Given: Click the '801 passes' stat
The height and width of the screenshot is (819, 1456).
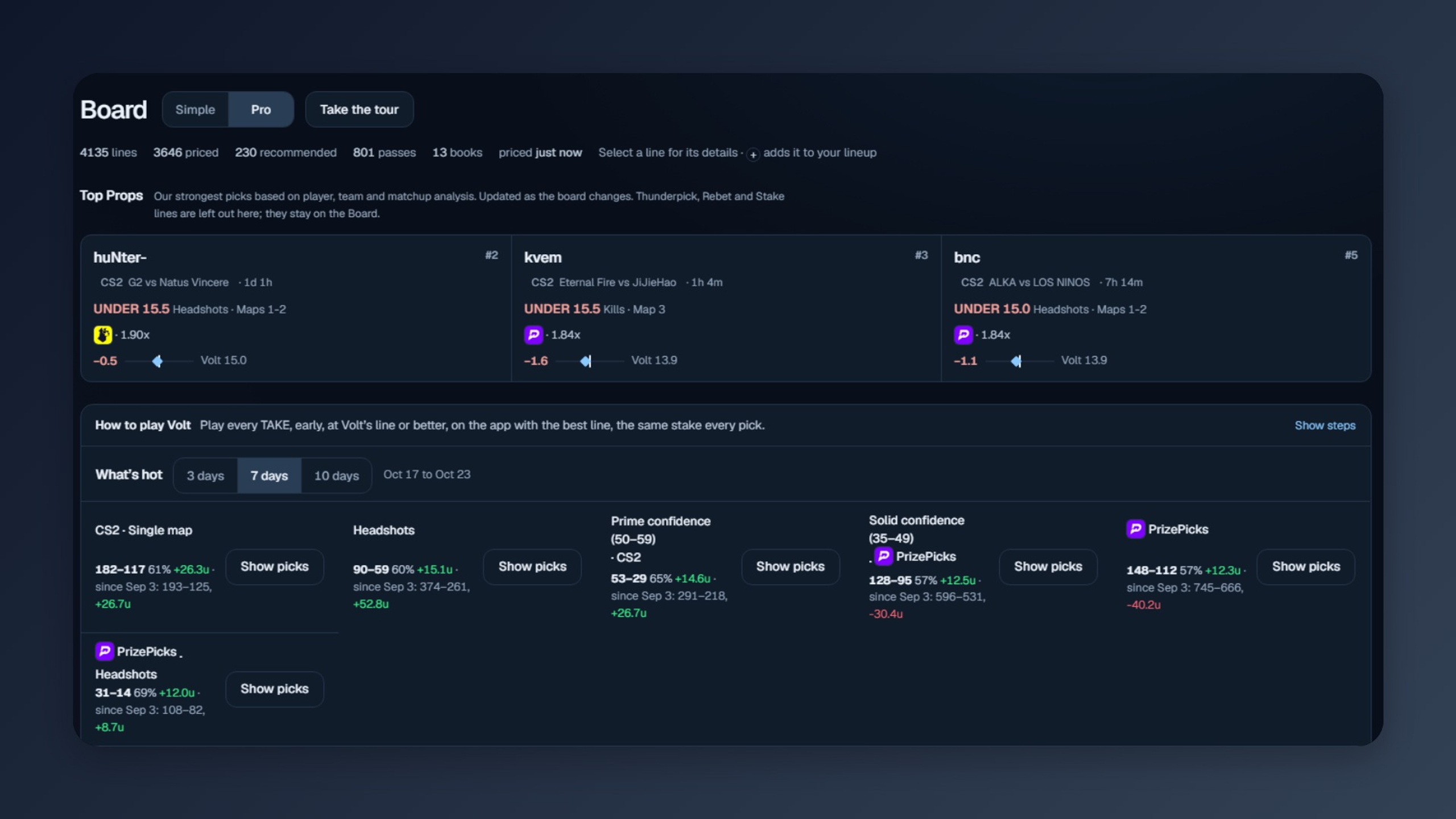Looking at the screenshot, I should (x=384, y=152).
